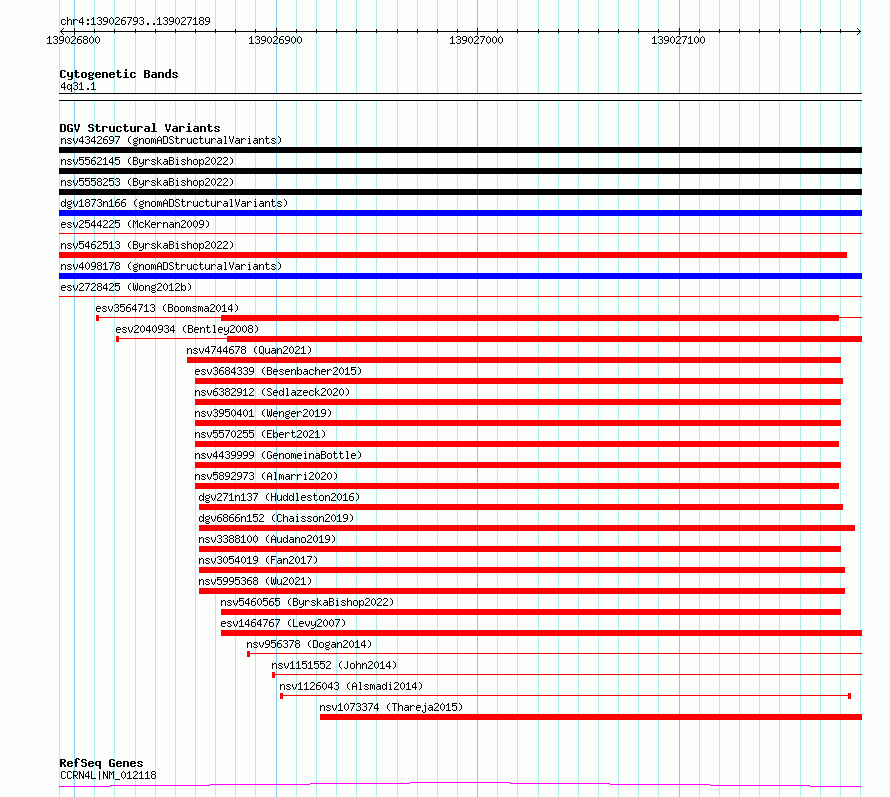Image resolution: width=890 pixels, height=797 pixels.
Task: Open esv1464767 (Levy2007) entry
Action: point(283,623)
